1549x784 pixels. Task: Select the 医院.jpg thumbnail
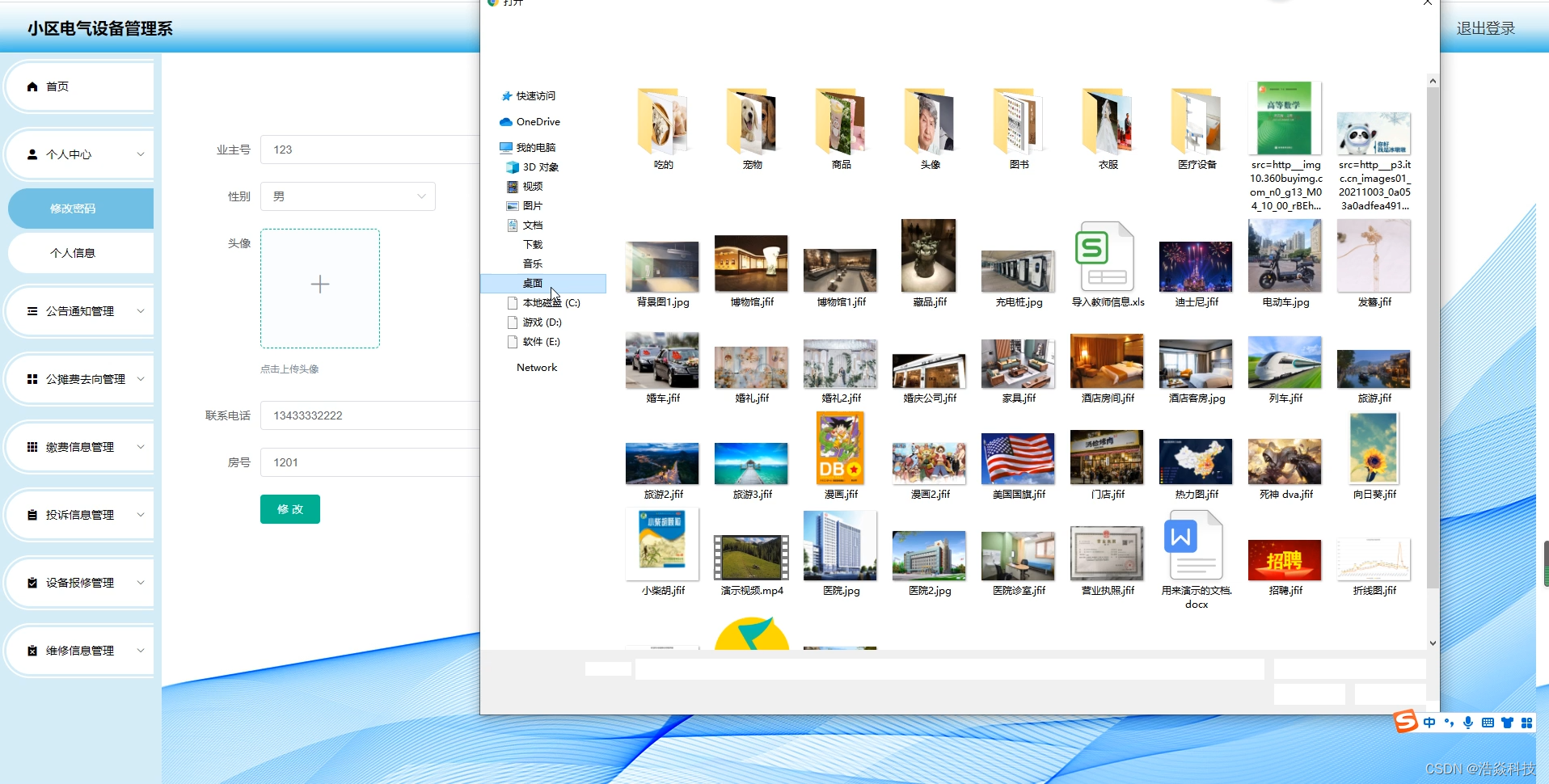coord(840,546)
